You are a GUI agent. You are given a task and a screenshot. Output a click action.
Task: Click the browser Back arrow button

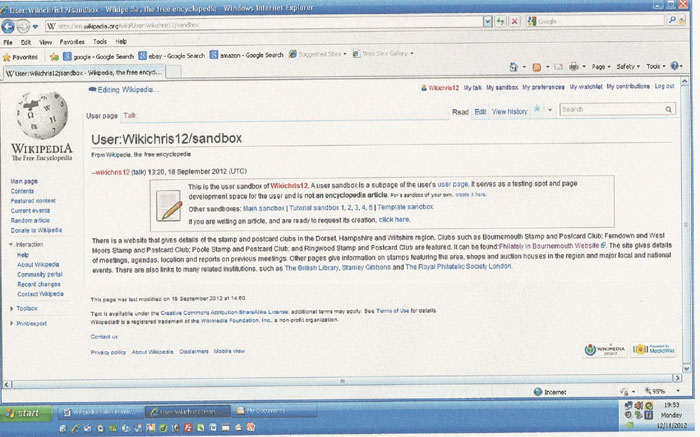tap(8, 27)
